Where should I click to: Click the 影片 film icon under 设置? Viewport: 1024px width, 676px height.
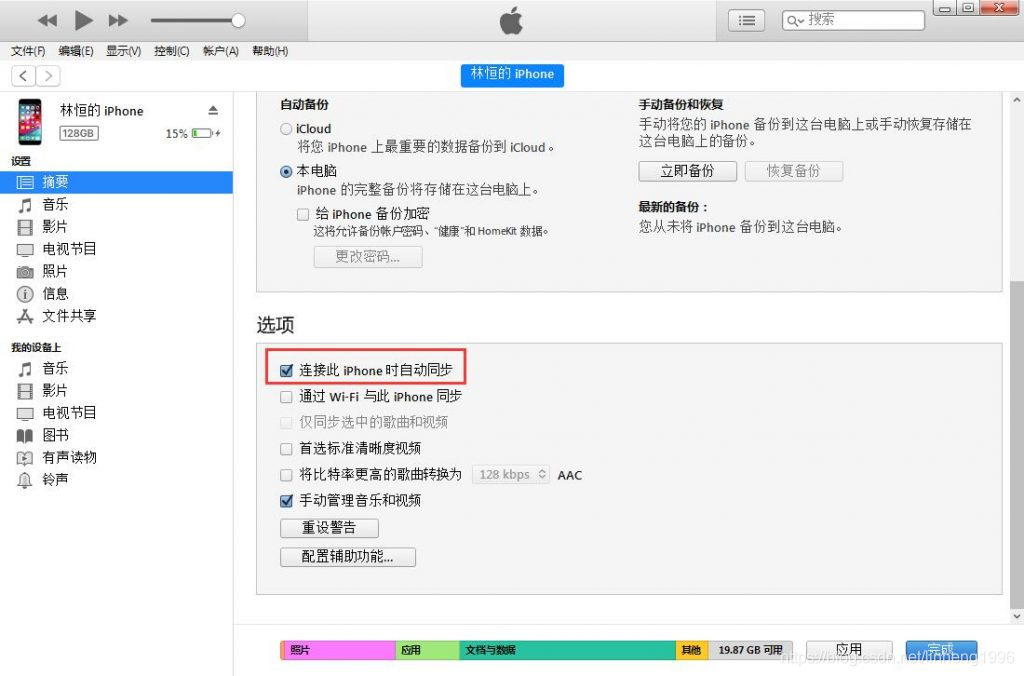(25, 227)
